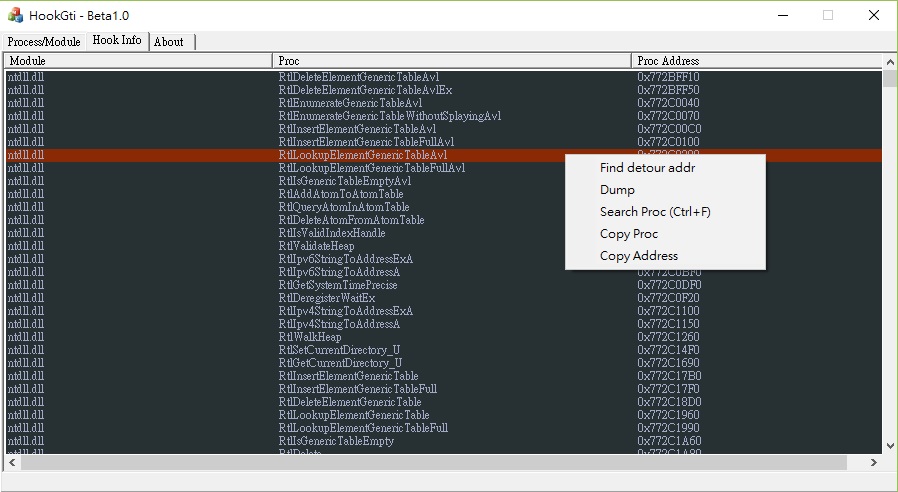Select row RtlGetCurrentDirectory_U

[x=444, y=363]
